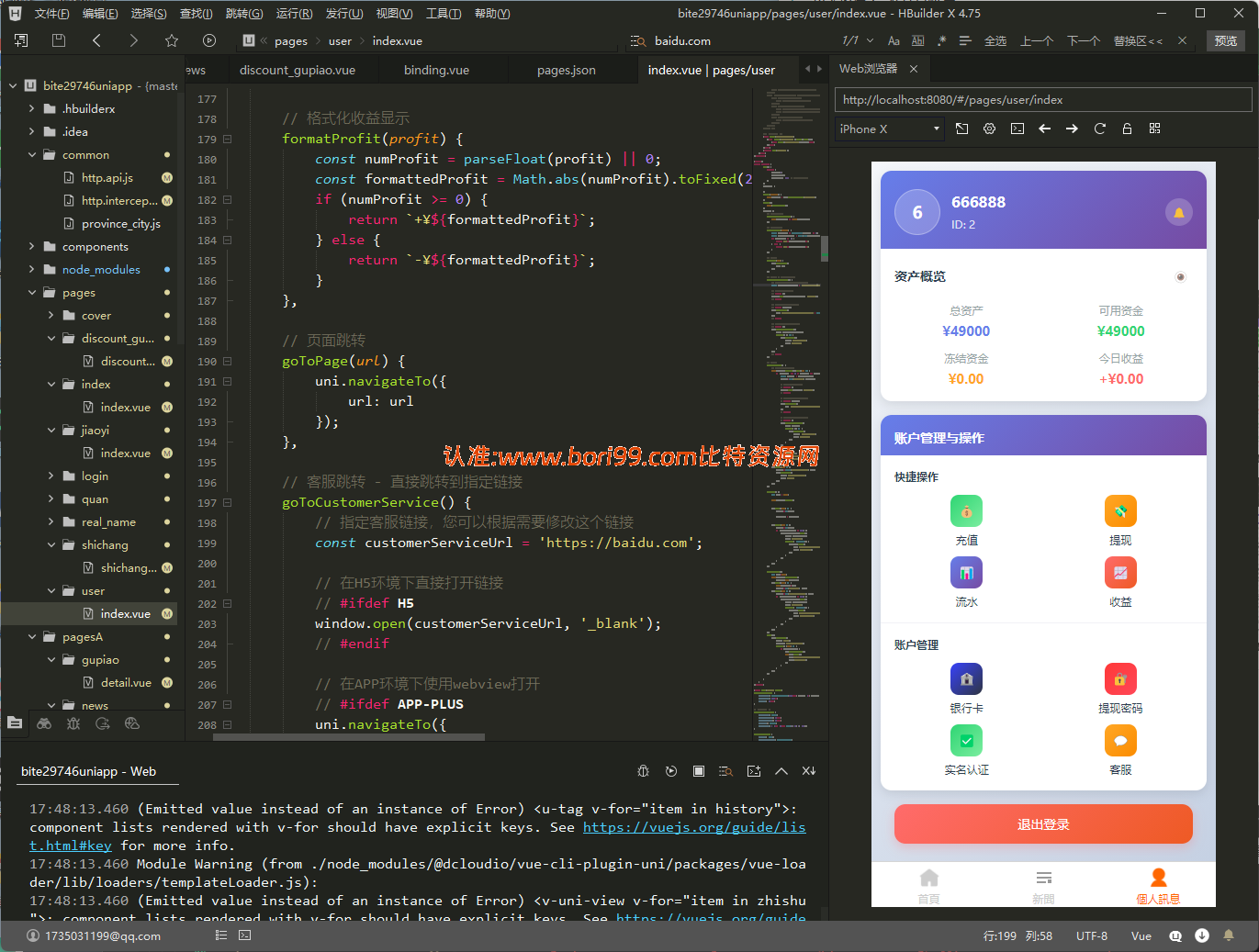Refresh the Web browser preview
Image resolution: width=1259 pixels, height=952 pixels.
coord(1099,129)
